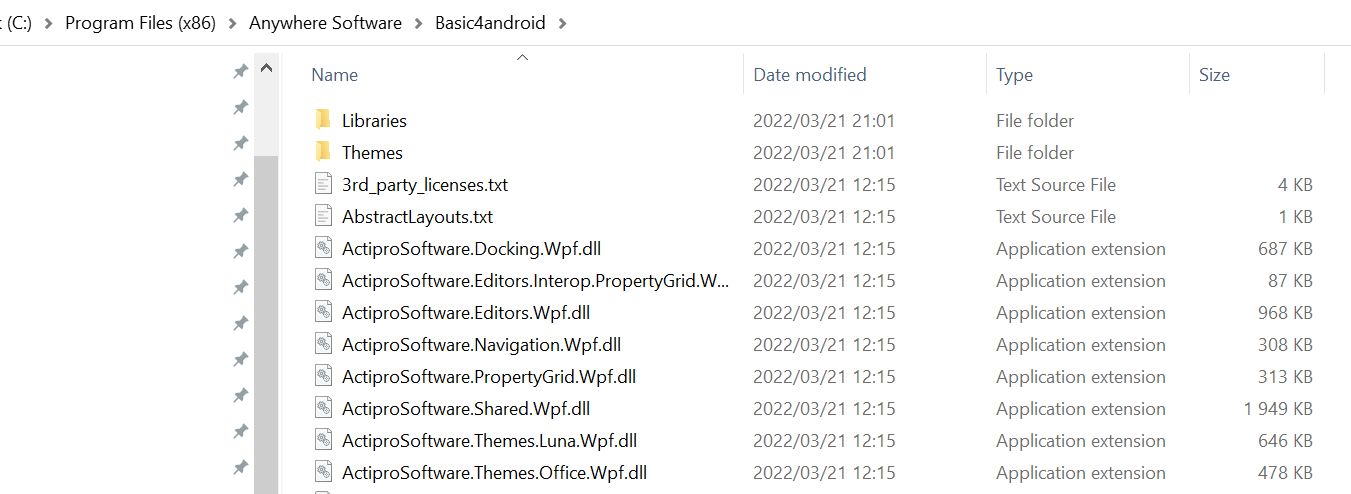Image resolution: width=1351 pixels, height=494 pixels.
Task: Sort files by Name column header
Action: [335, 75]
